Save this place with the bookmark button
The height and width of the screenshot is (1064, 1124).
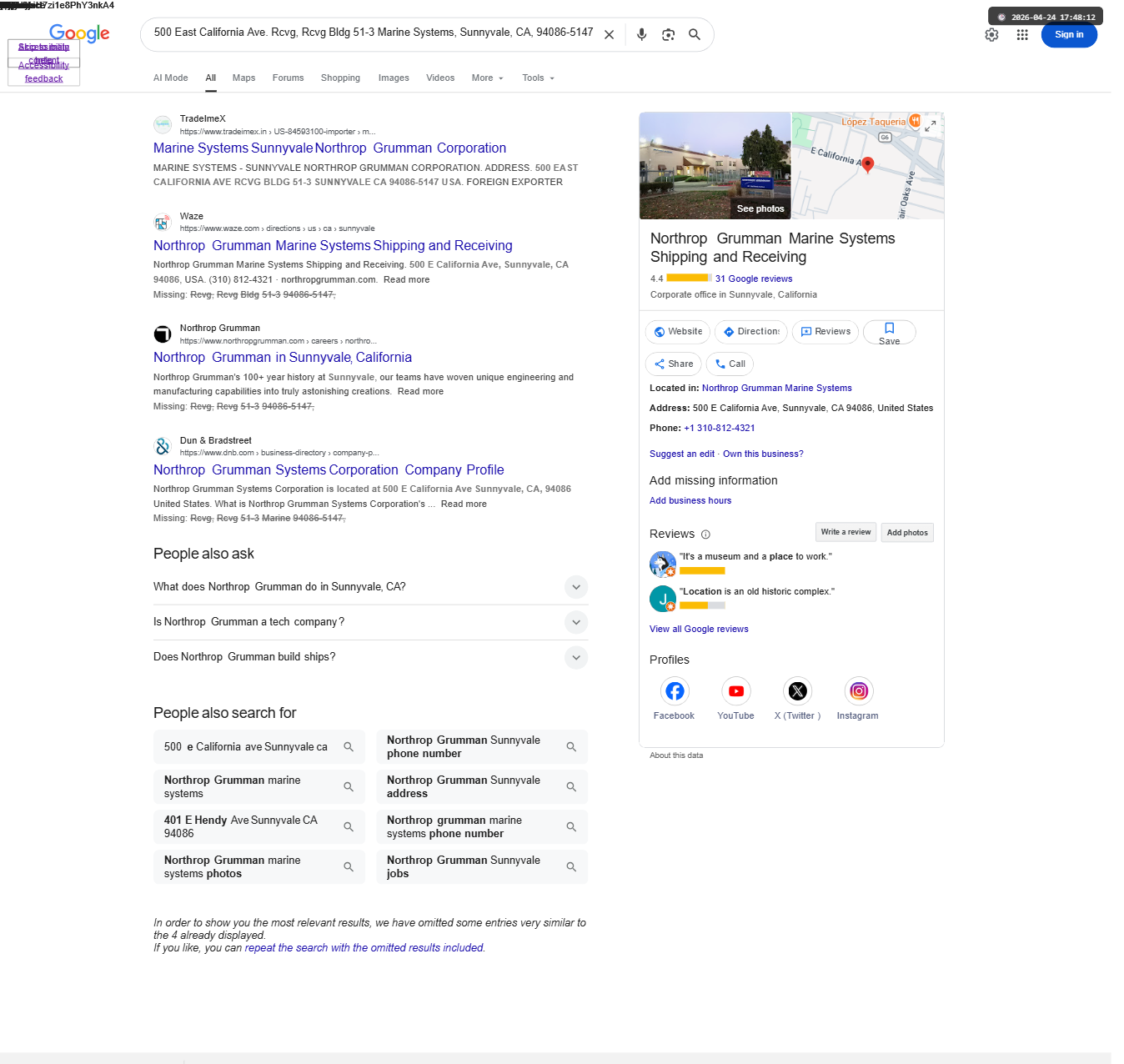coord(890,333)
